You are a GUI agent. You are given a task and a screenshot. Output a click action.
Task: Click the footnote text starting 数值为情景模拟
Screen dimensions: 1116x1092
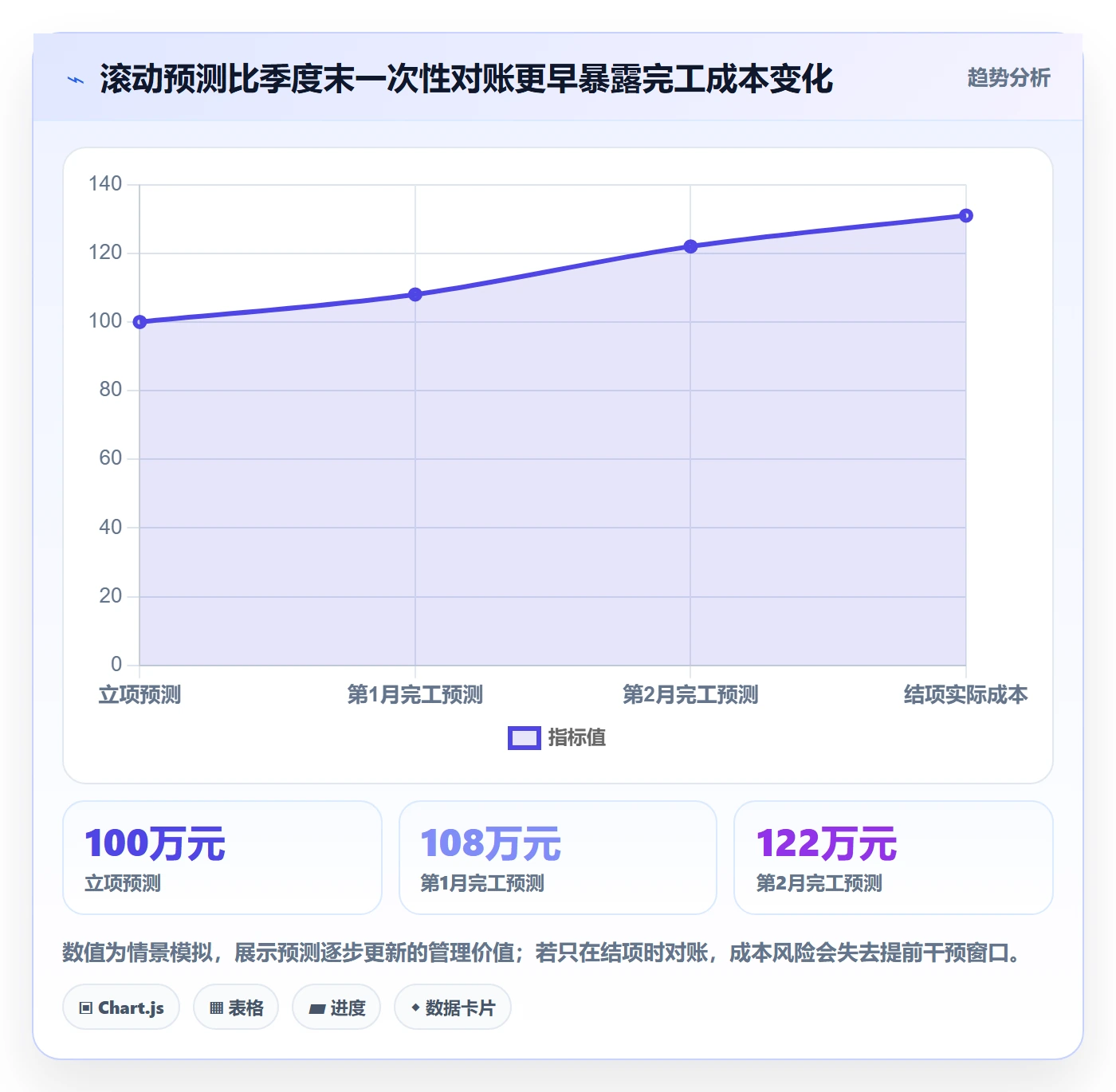(542, 953)
